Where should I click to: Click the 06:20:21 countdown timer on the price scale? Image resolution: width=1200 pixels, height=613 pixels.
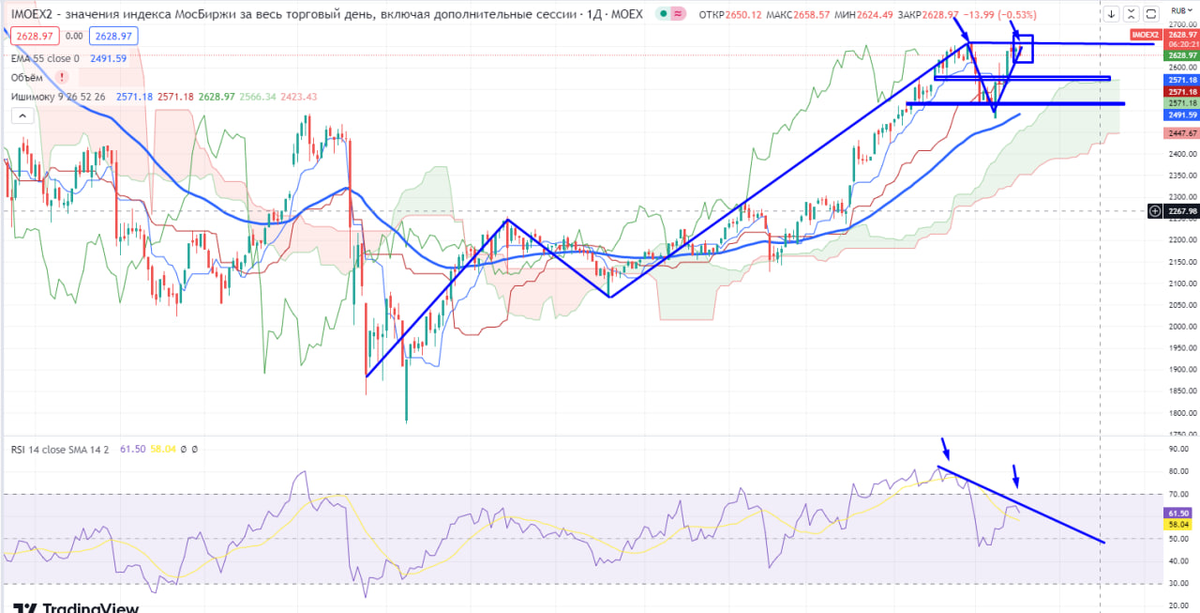pos(1181,44)
